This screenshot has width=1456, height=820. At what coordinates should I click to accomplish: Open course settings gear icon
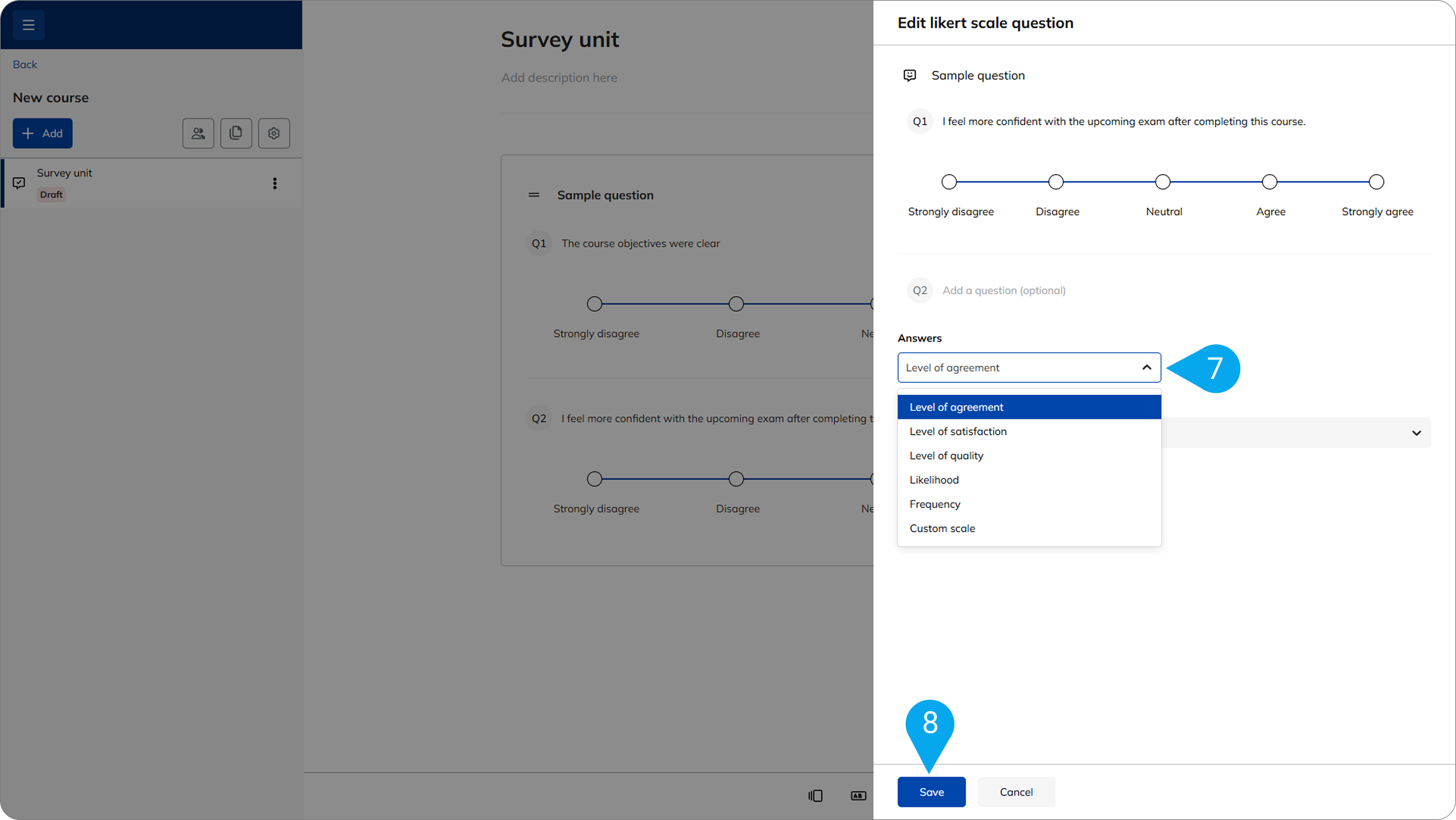pyautogui.click(x=274, y=134)
